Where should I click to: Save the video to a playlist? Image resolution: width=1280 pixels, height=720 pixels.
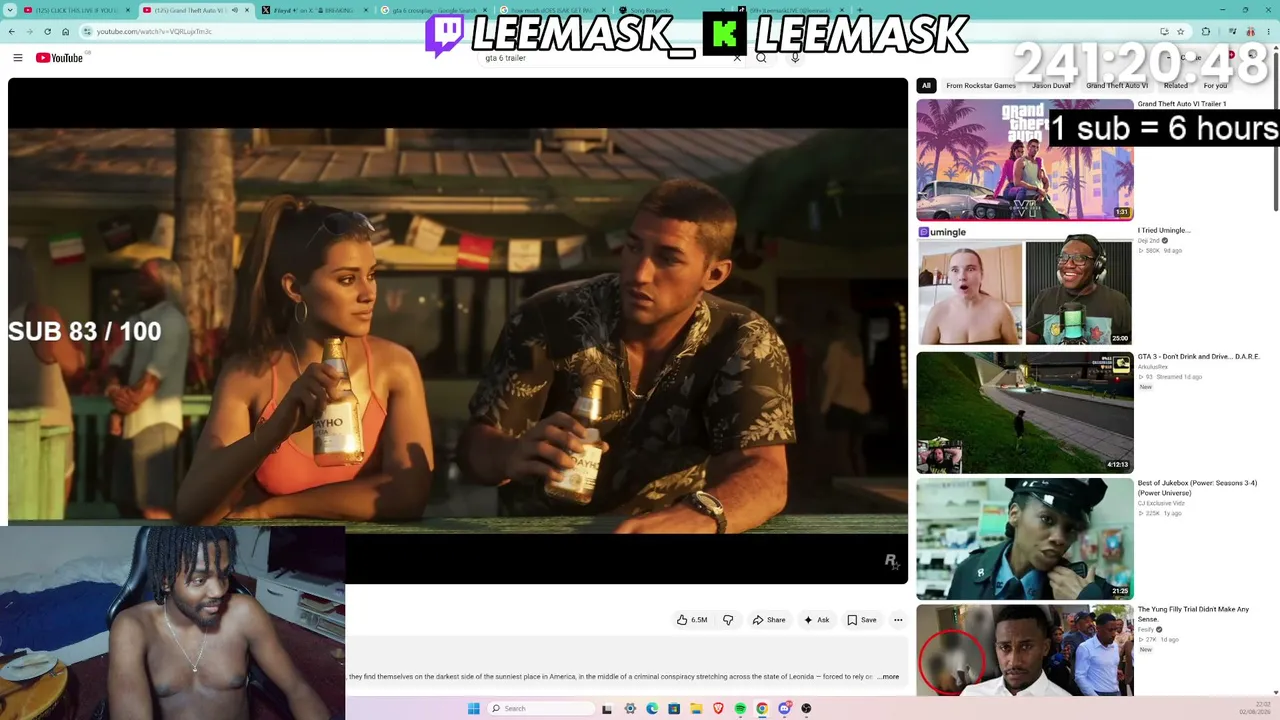pyautogui.click(x=862, y=620)
